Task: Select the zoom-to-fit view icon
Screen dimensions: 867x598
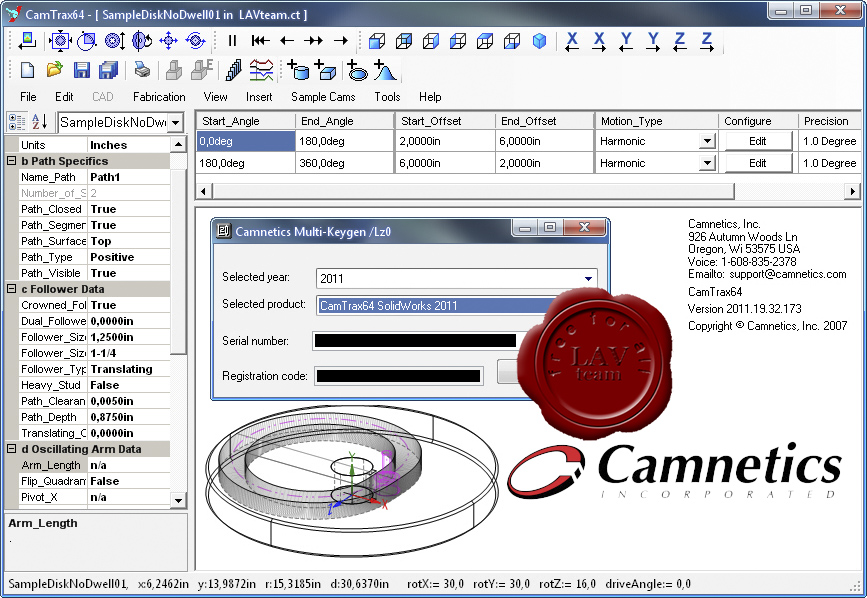Action: coord(60,40)
